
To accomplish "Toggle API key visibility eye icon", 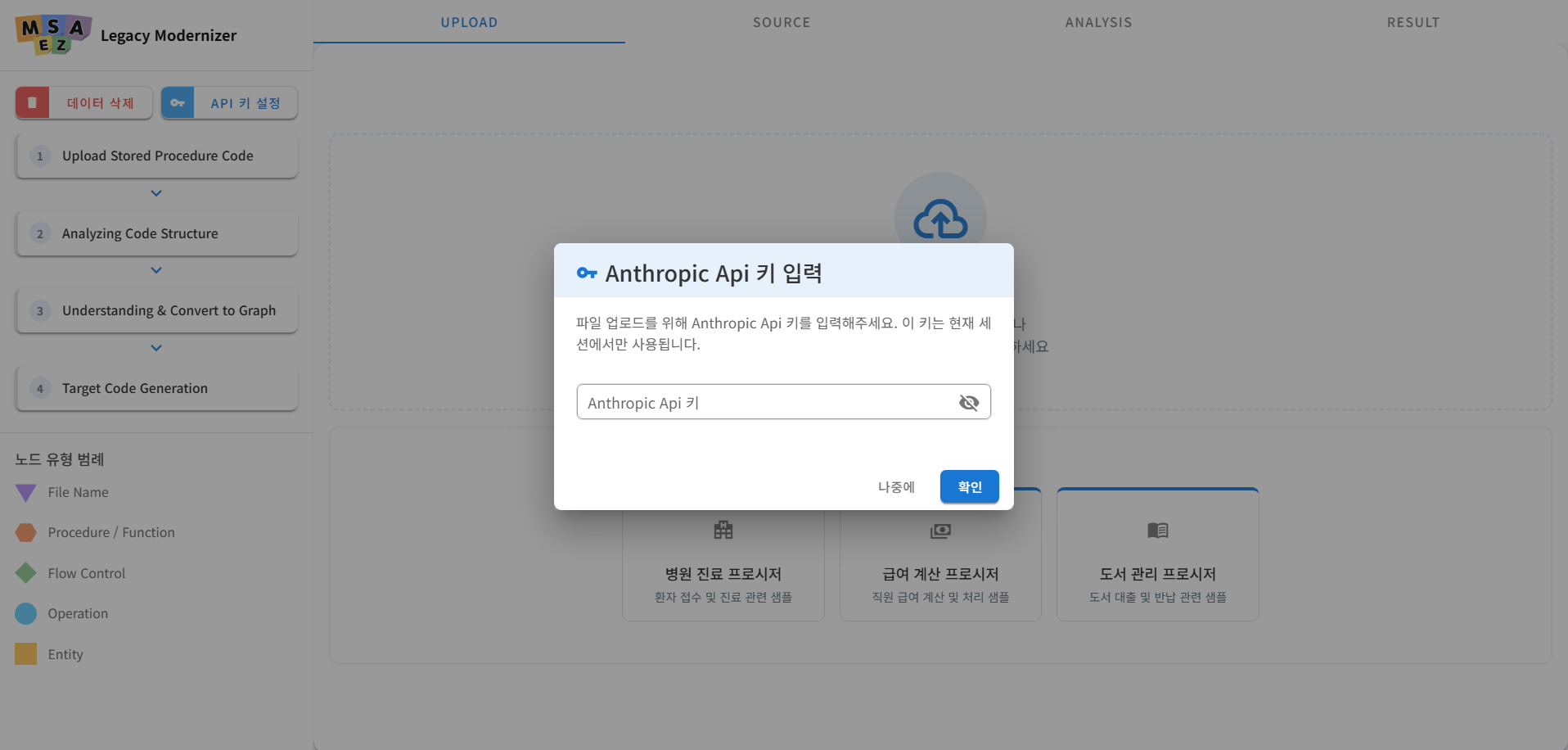I will tap(969, 402).
